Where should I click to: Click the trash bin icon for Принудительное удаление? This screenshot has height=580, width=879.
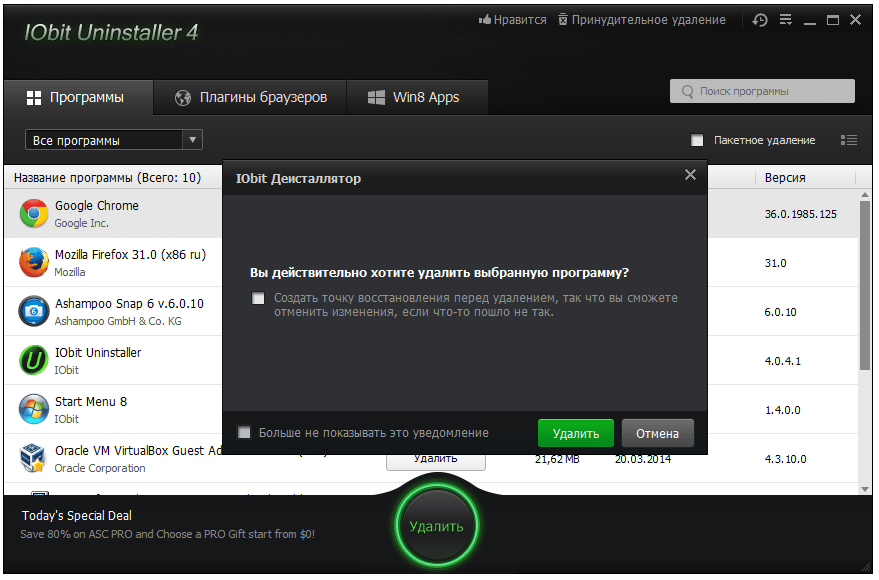coord(563,20)
